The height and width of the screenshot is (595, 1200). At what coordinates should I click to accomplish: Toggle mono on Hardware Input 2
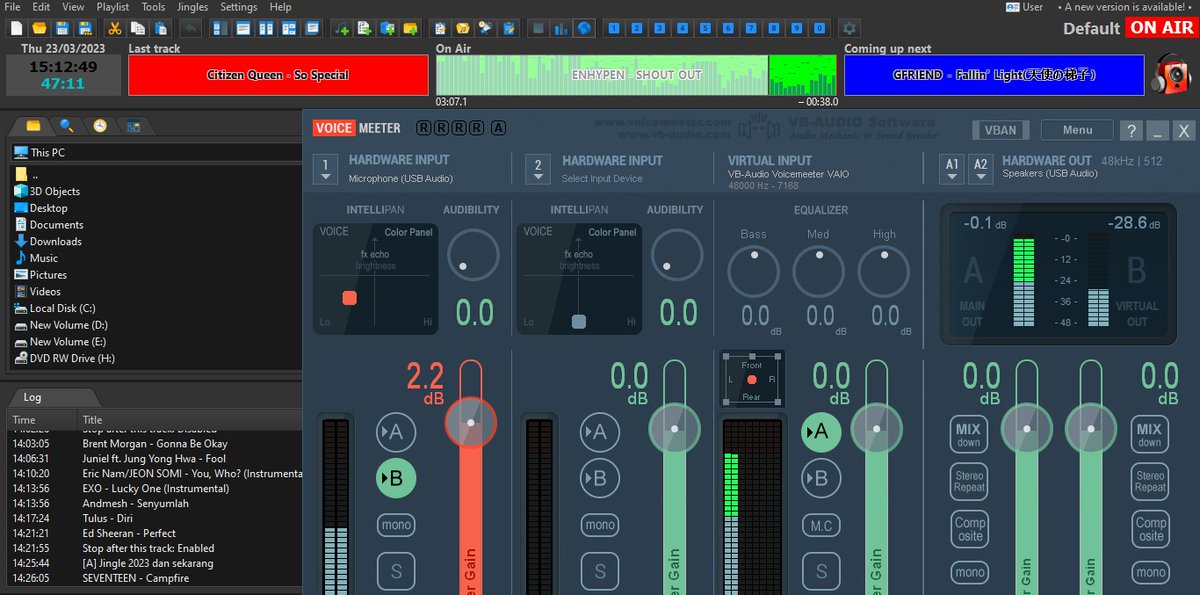click(x=600, y=524)
